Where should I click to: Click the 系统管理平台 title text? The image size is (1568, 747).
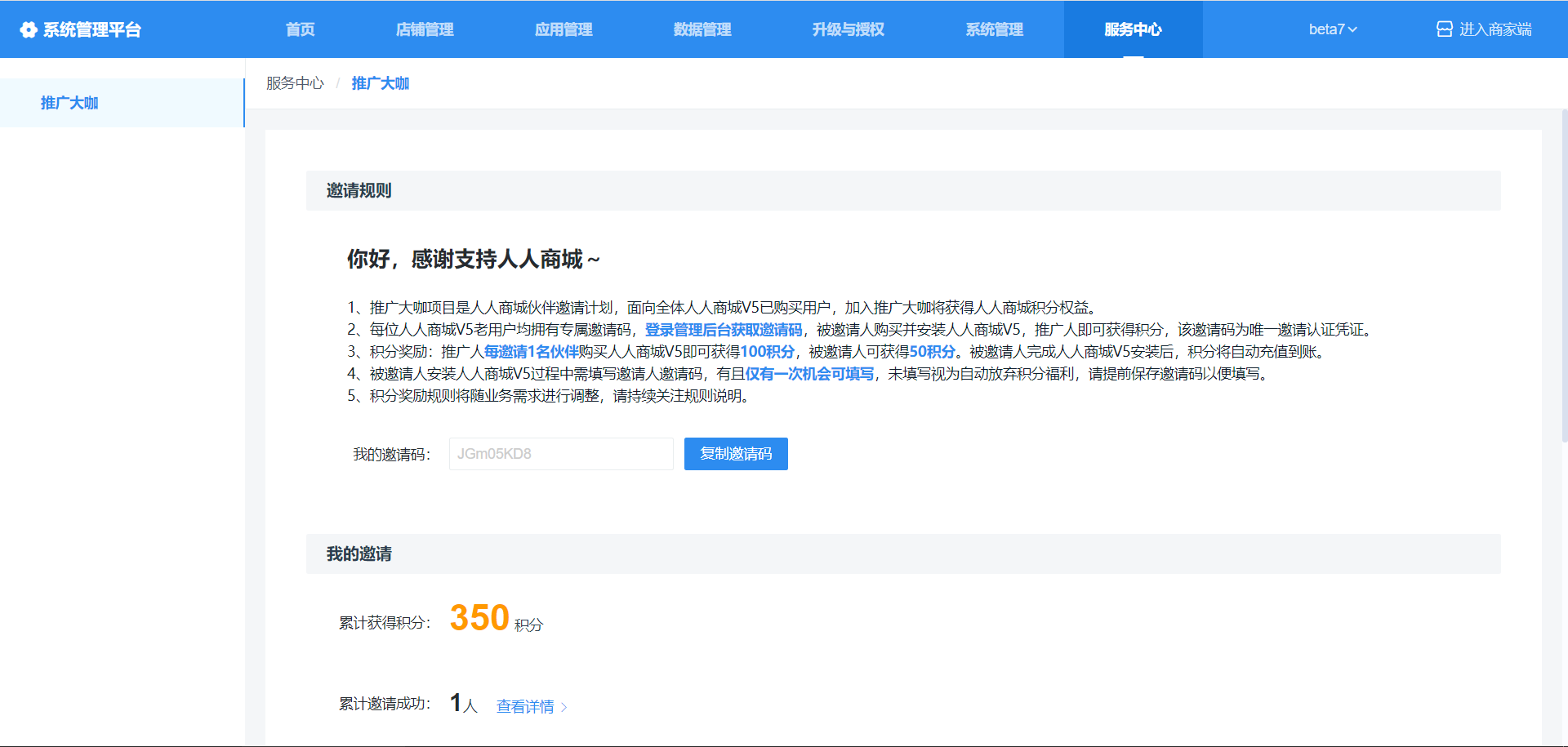click(92, 30)
